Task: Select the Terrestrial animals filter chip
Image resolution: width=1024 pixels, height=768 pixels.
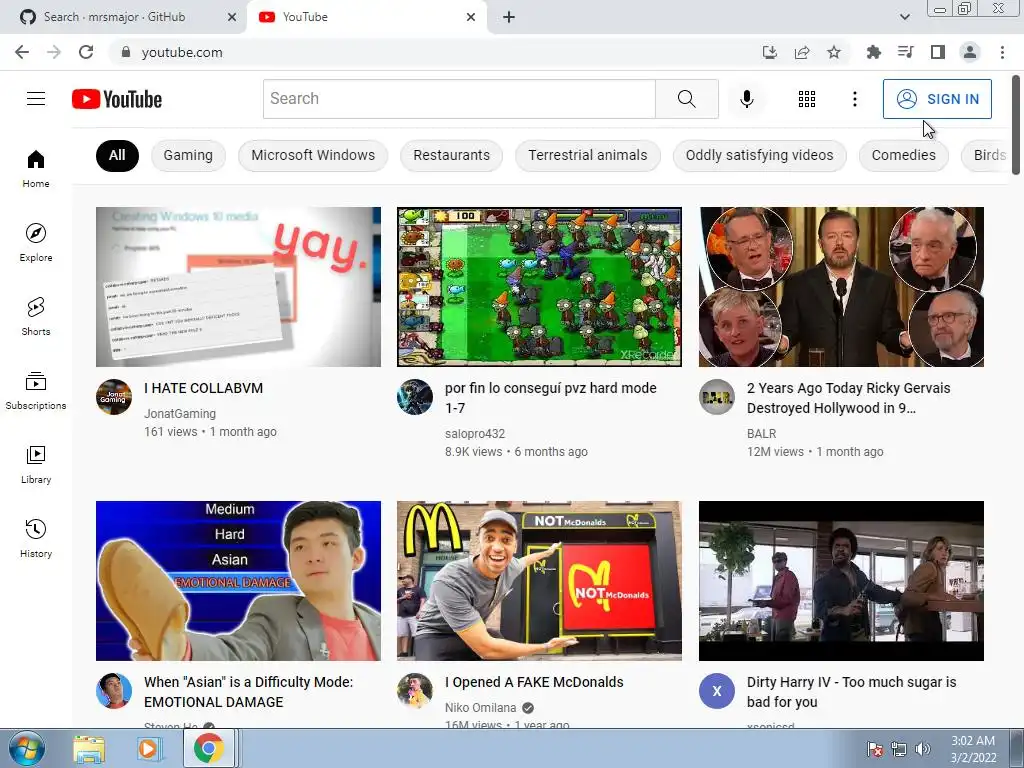Action: tap(588, 155)
